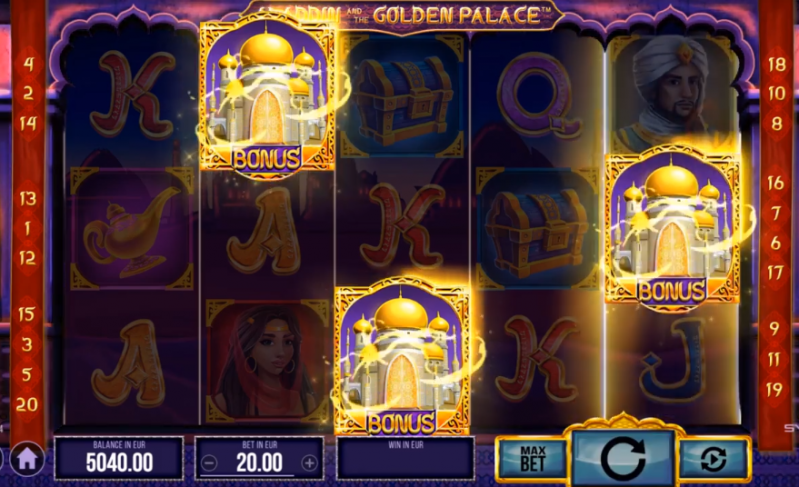Image resolution: width=799 pixels, height=487 pixels.
Task: Click the MAX BET button
Action: (x=533, y=458)
